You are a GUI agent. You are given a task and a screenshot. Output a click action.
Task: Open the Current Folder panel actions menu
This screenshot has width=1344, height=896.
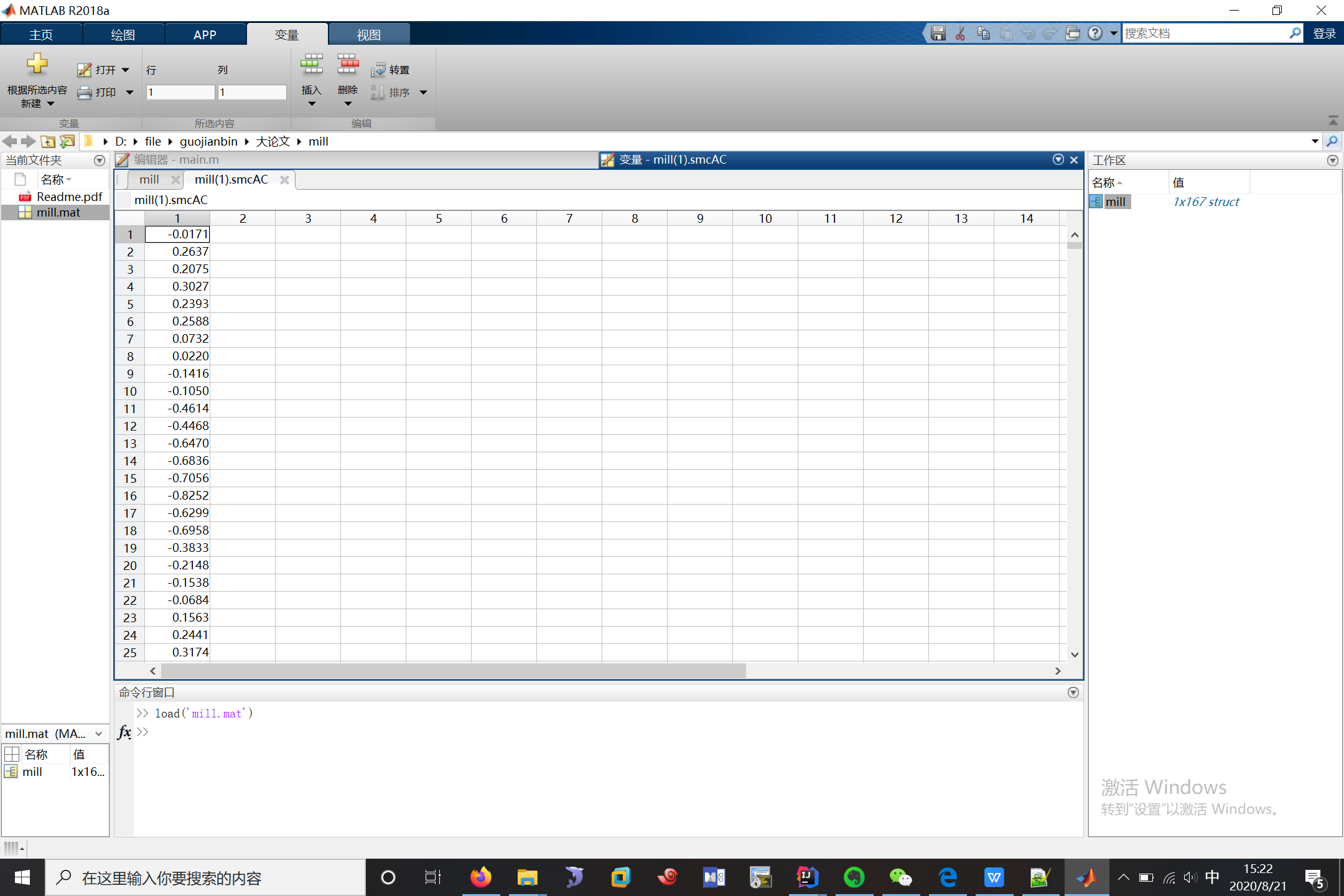pyautogui.click(x=99, y=161)
